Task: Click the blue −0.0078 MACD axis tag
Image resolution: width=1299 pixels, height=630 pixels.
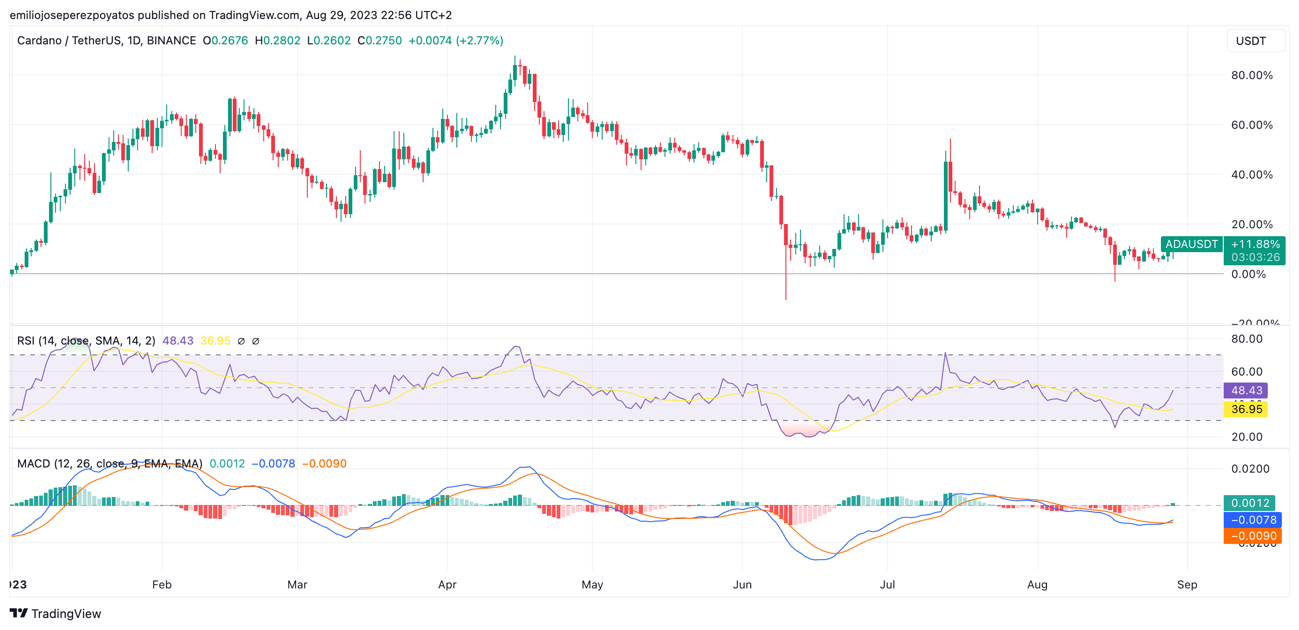Action: [x=1249, y=520]
